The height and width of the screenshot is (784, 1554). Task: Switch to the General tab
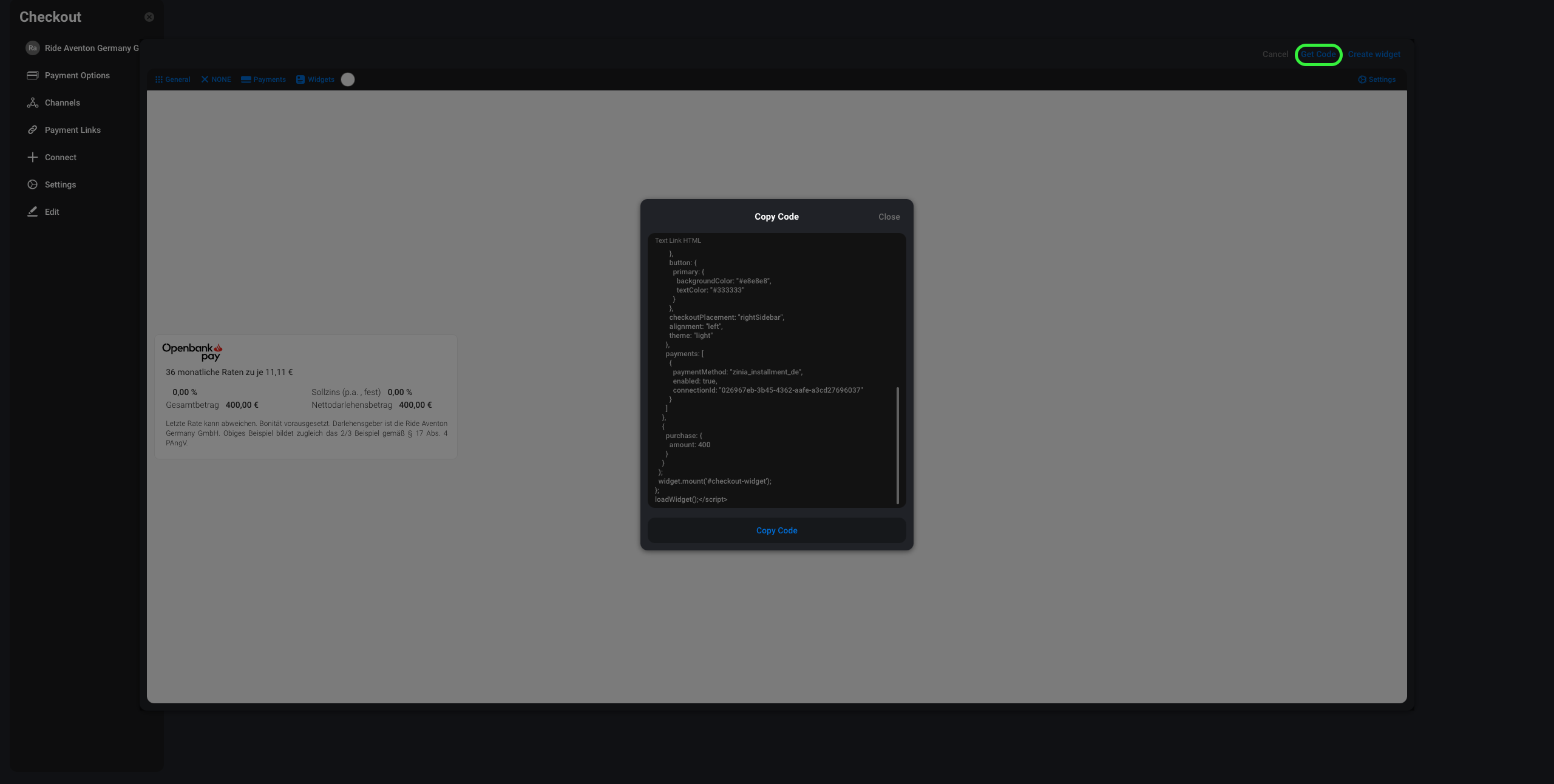[173, 79]
